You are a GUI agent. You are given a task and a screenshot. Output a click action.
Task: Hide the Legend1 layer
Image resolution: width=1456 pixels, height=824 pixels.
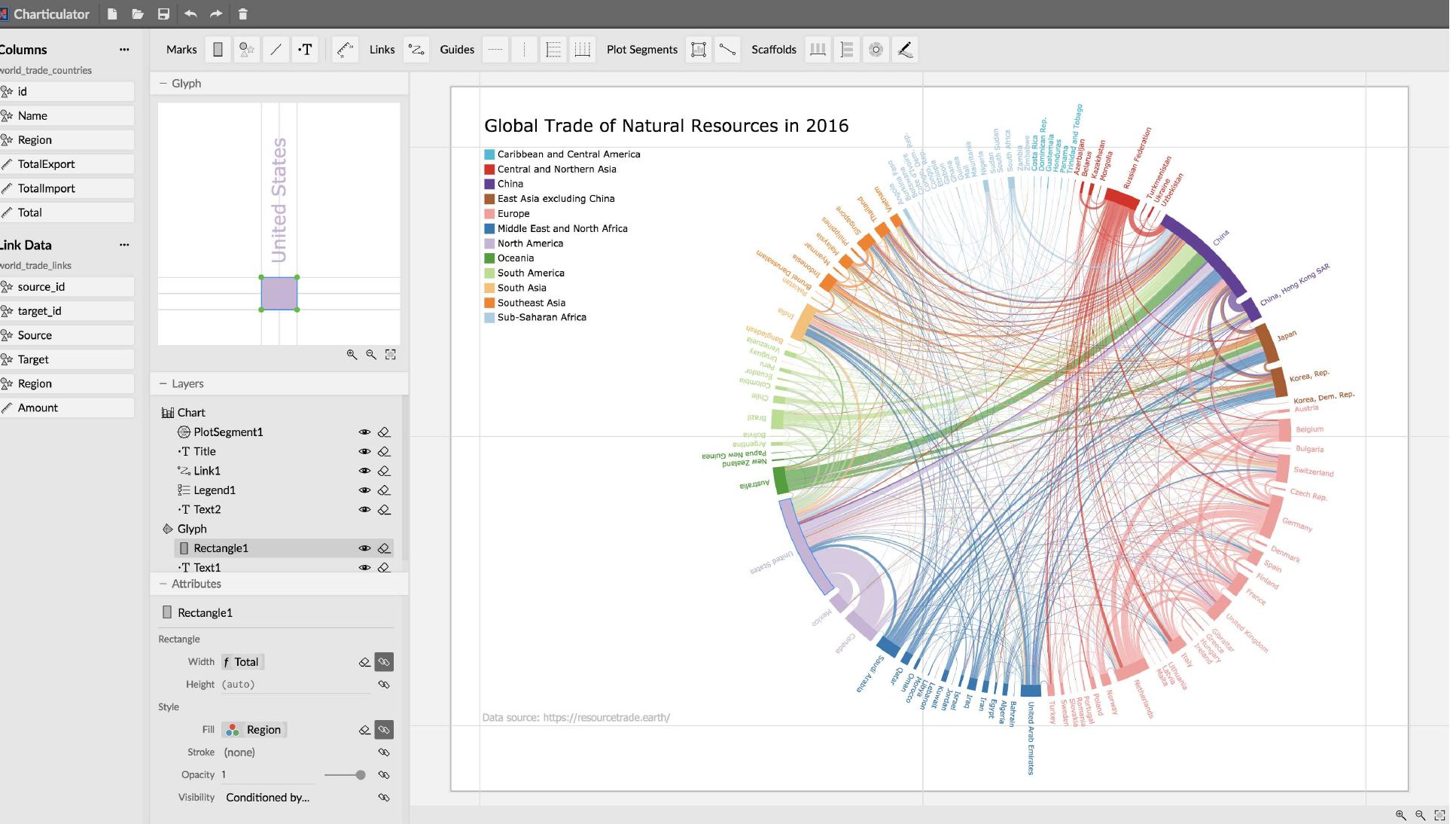click(364, 490)
